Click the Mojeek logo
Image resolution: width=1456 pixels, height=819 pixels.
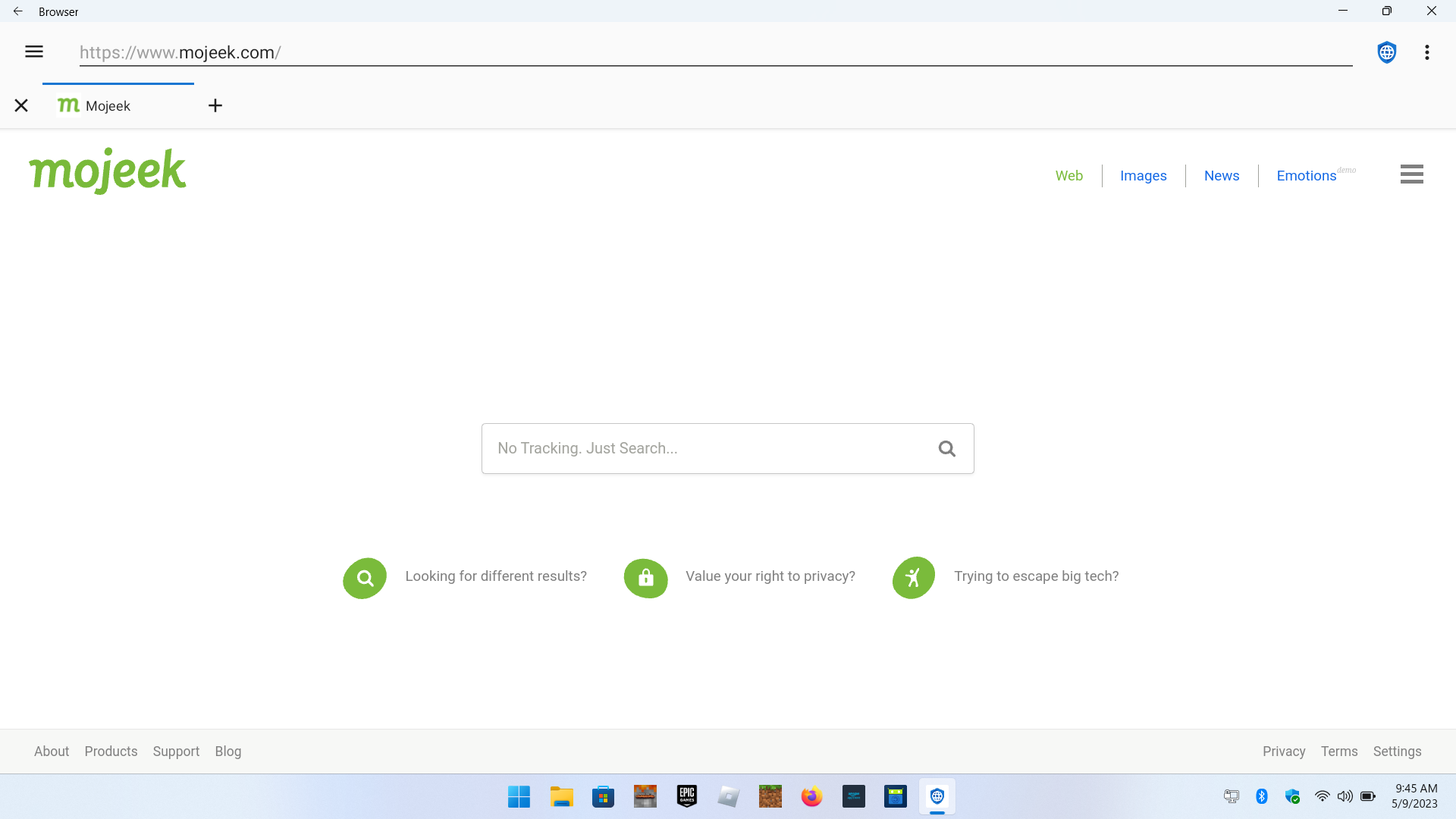[108, 170]
